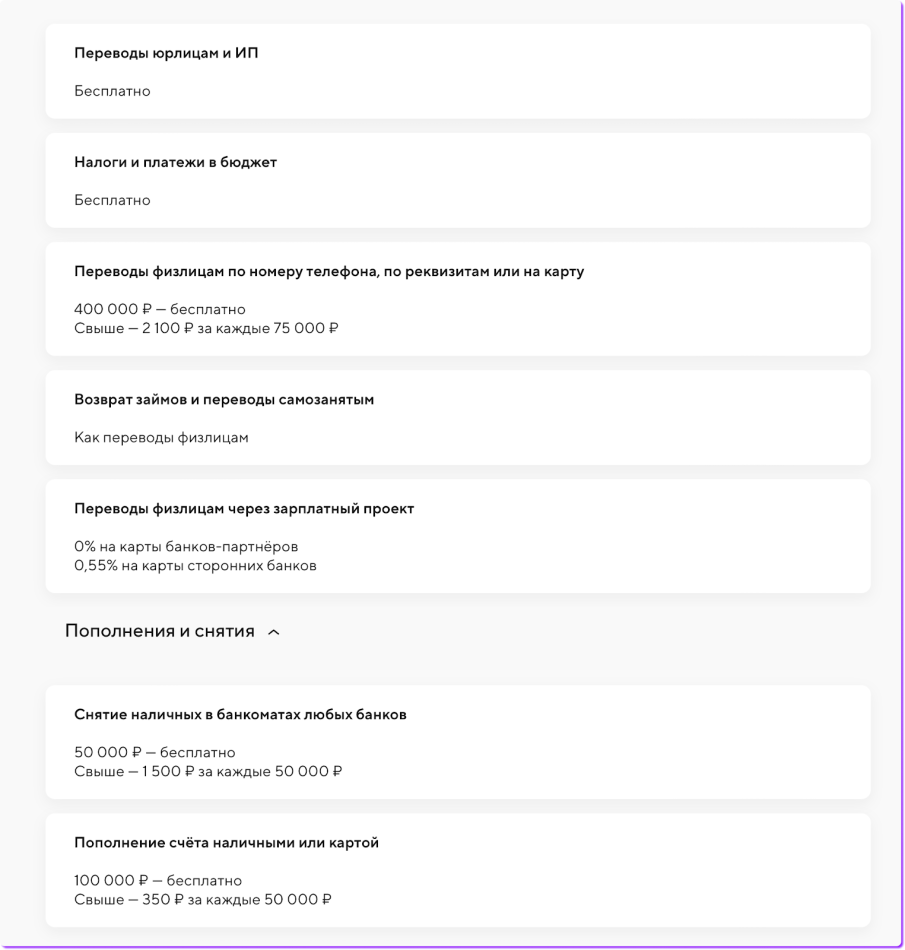Viewport: 905px width, 950px height.
Task: Click «Свыше — 2 100 ₽ за каждые 75 000 ₽»
Action: point(206,328)
